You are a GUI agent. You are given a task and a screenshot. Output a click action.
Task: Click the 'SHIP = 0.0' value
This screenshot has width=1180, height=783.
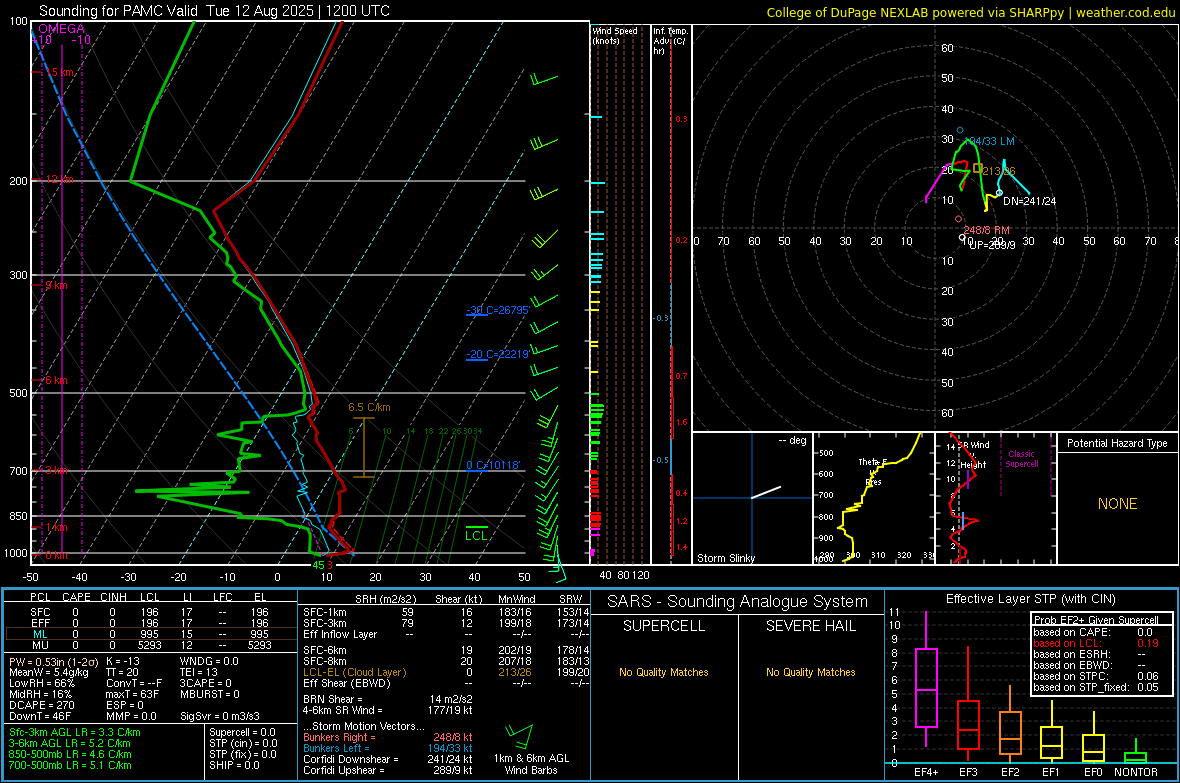(234, 765)
